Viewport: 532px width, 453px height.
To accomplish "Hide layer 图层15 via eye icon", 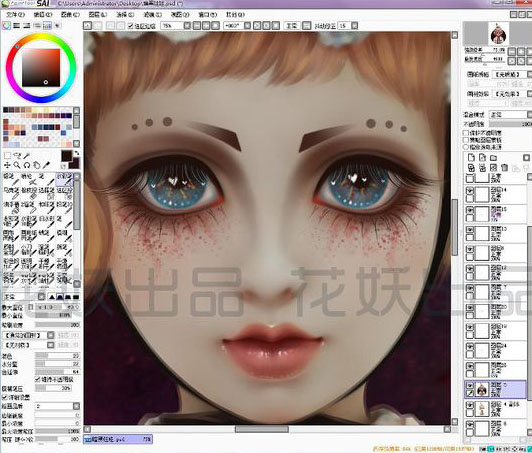I will (470, 210).
